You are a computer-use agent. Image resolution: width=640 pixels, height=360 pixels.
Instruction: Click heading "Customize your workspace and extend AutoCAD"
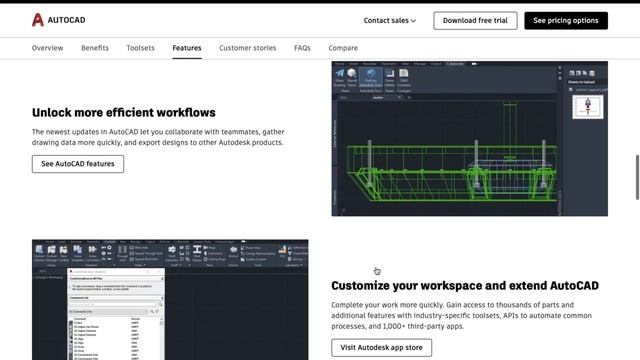pyautogui.click(x=465, y=285)
